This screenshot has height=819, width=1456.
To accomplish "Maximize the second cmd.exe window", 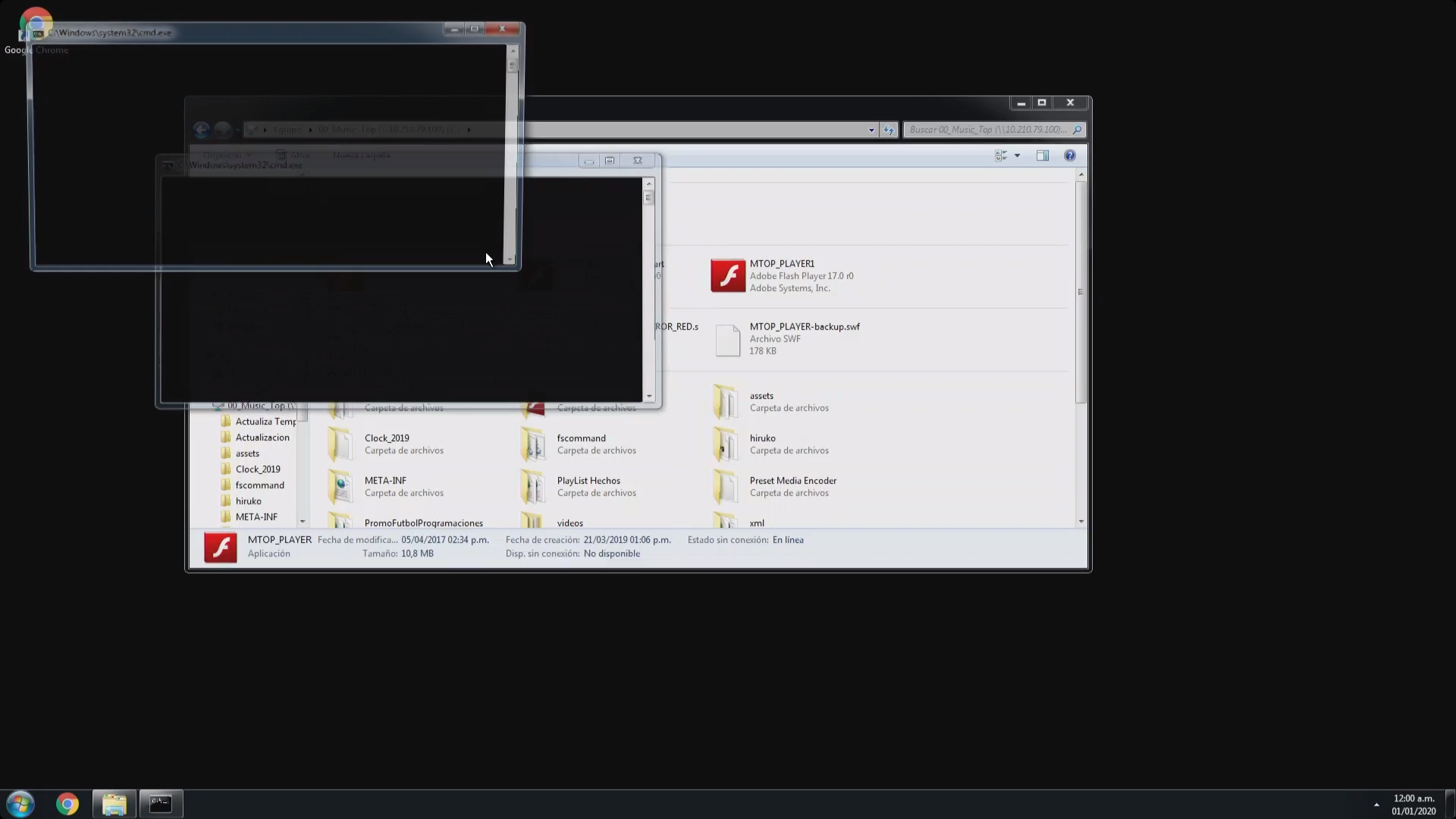I will tap(610, 161).
